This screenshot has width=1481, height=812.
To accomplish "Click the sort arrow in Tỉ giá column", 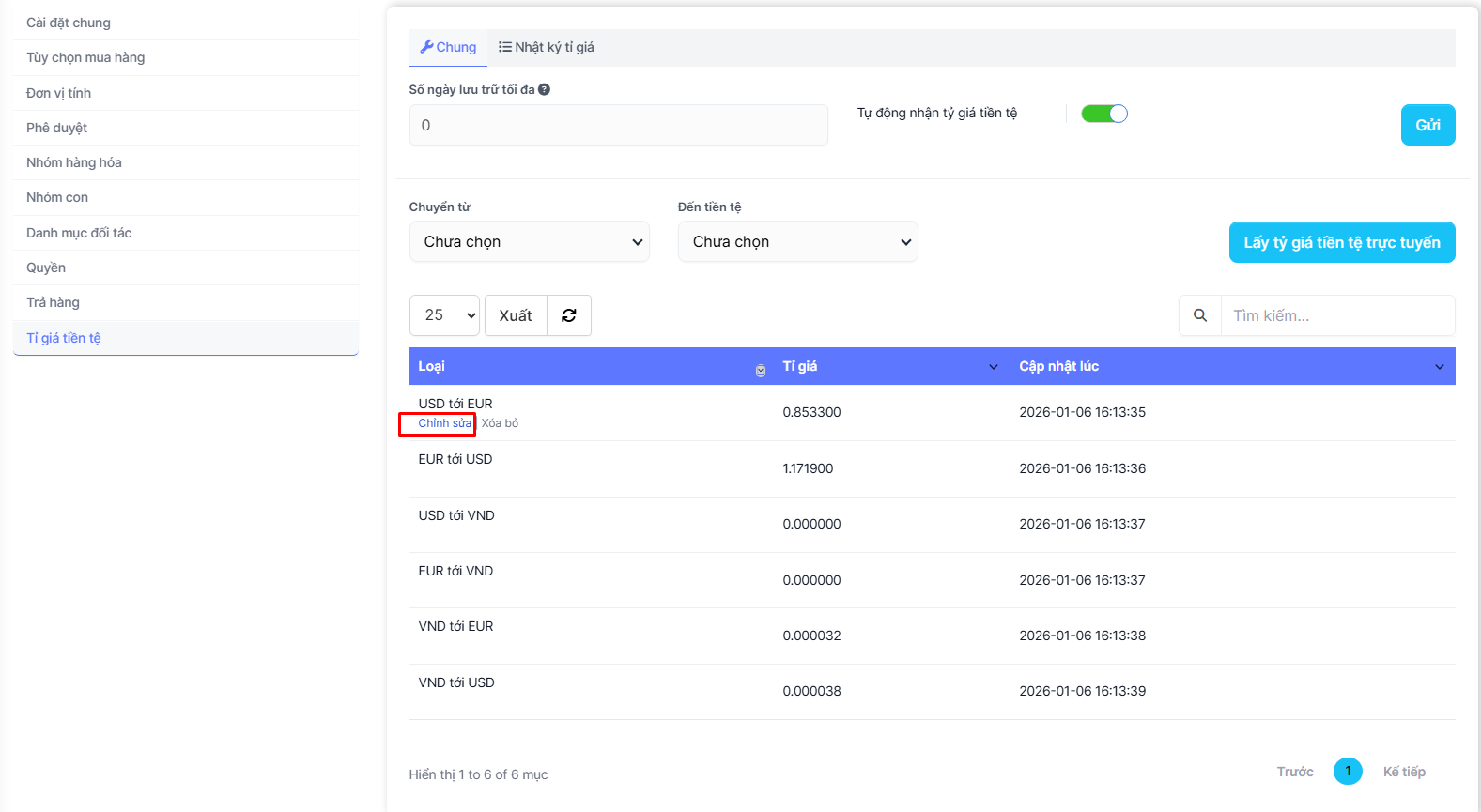I will (x=993, y=367).
